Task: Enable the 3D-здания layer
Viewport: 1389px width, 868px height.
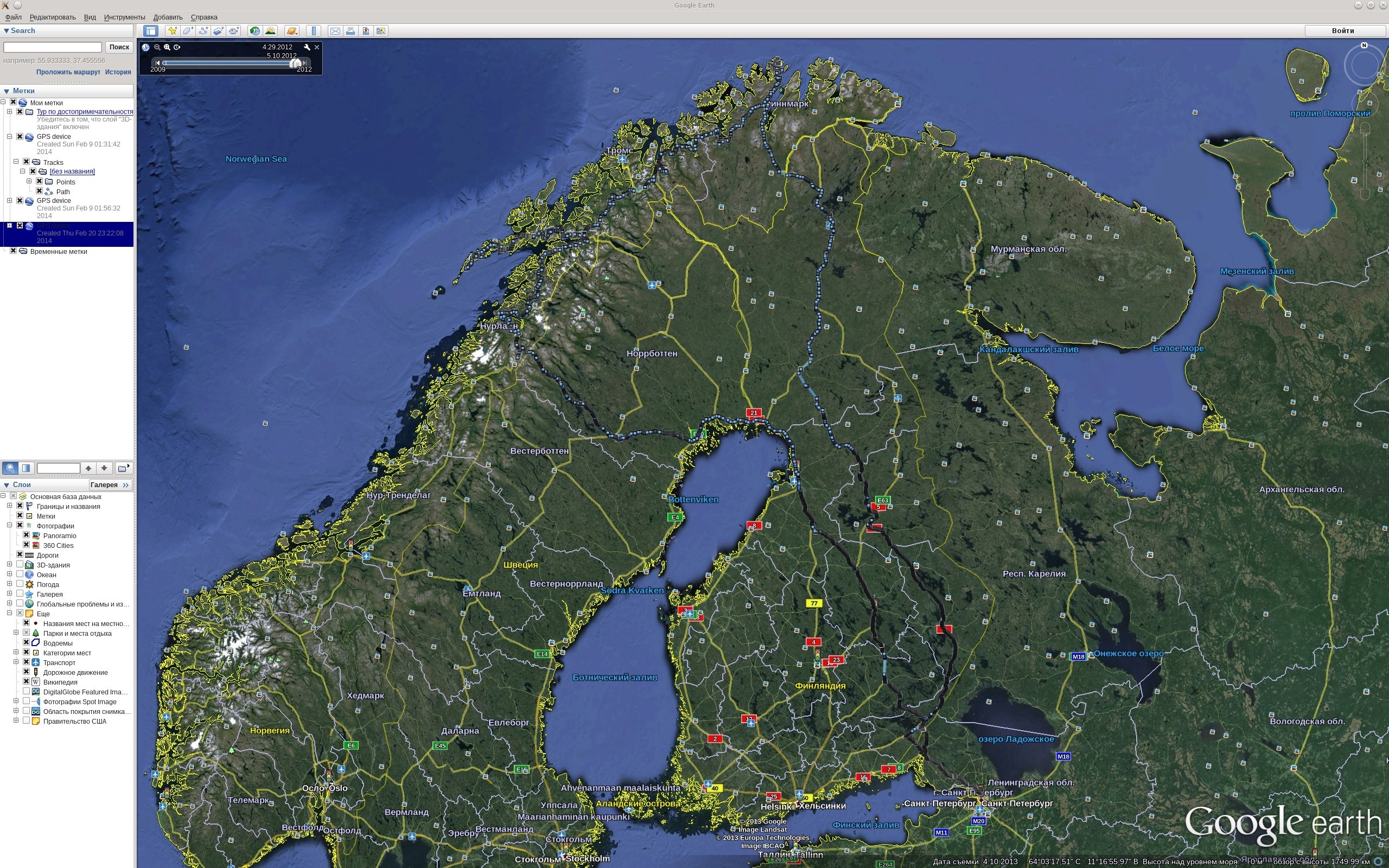Action: click(20, 564)
